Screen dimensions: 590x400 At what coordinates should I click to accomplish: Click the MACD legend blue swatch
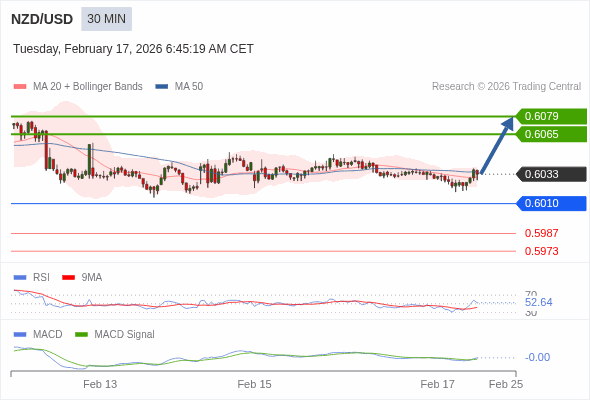point(20,335)
